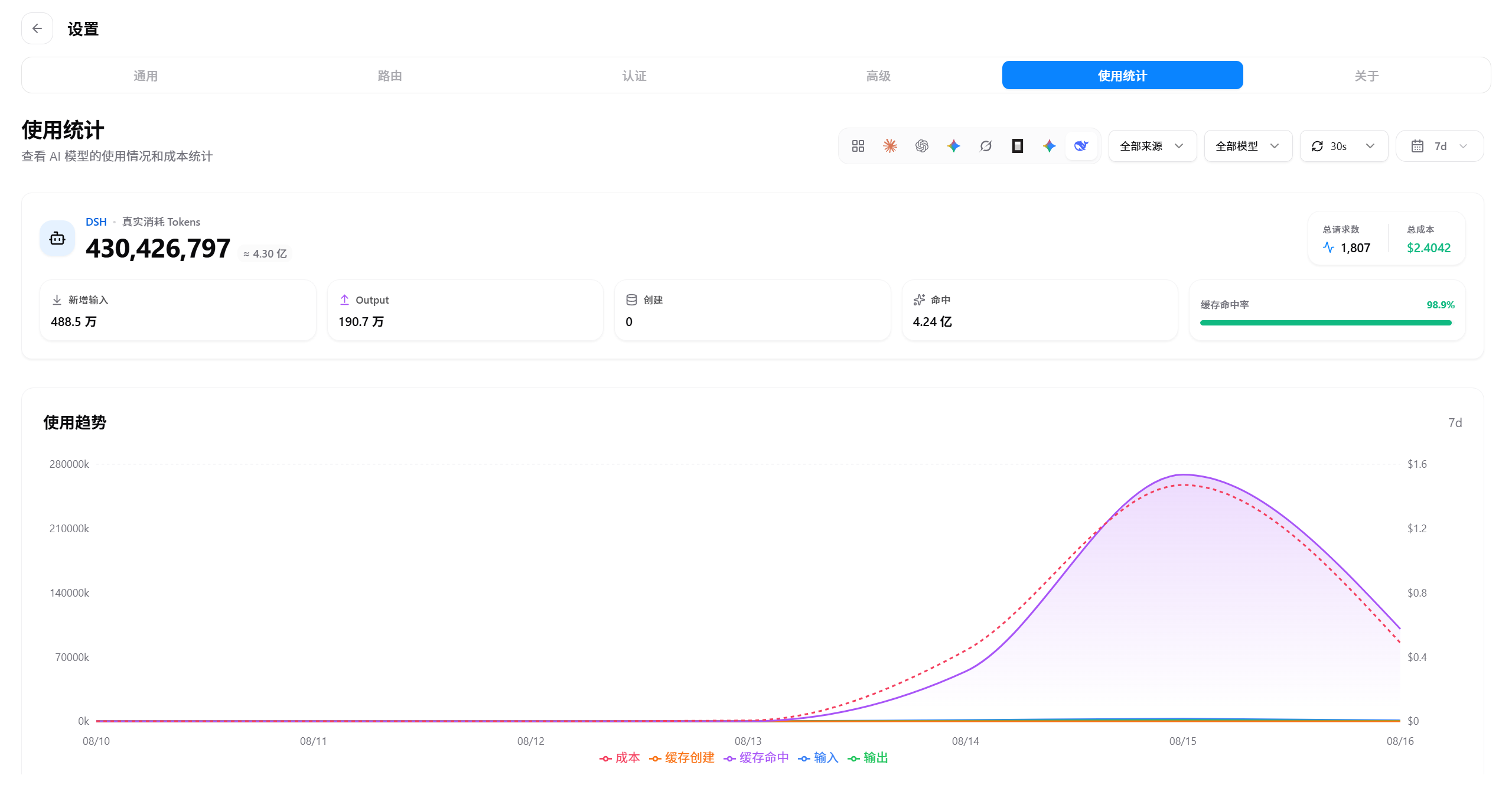
Task: Toggle 缓存创建 series in chart legend
Action: tap(682, 758)
